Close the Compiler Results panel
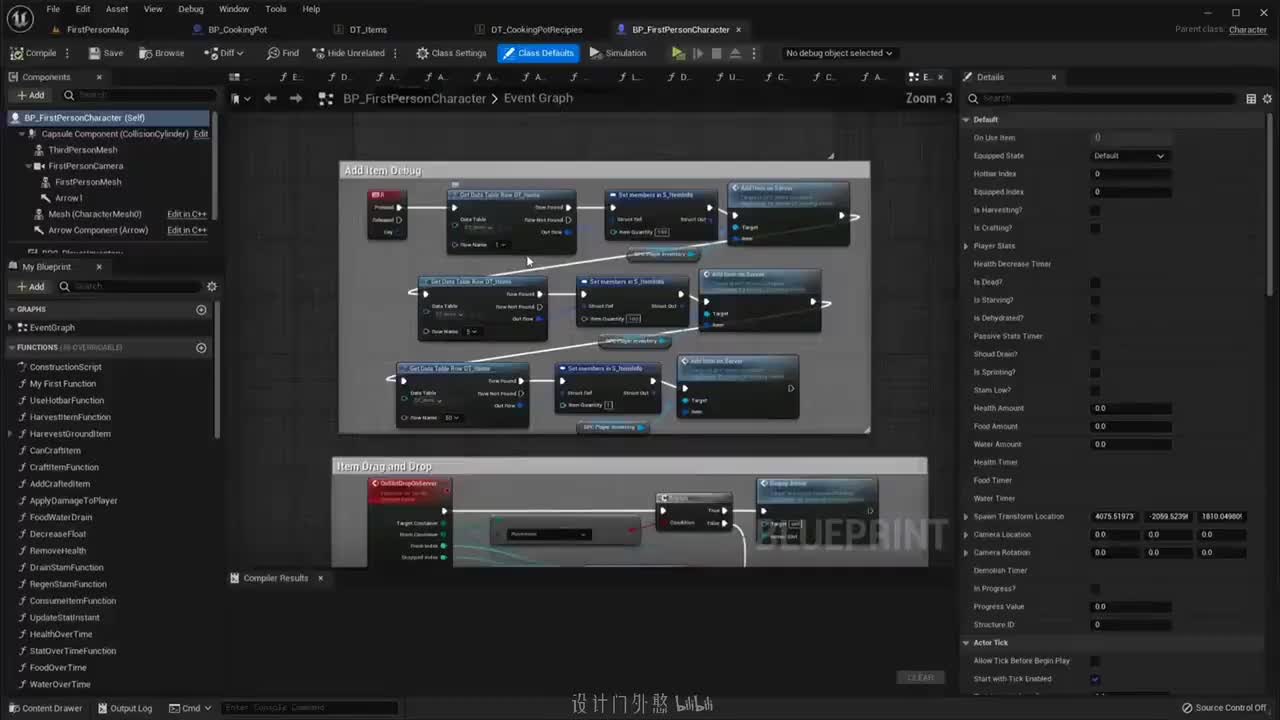The height and width of the screenshot is (720, 1280). 320,578
